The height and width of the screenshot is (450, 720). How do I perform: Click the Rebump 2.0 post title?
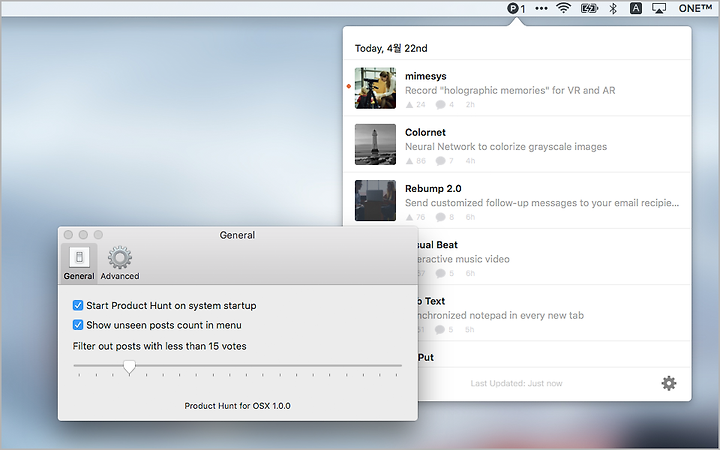coord(433,189)
